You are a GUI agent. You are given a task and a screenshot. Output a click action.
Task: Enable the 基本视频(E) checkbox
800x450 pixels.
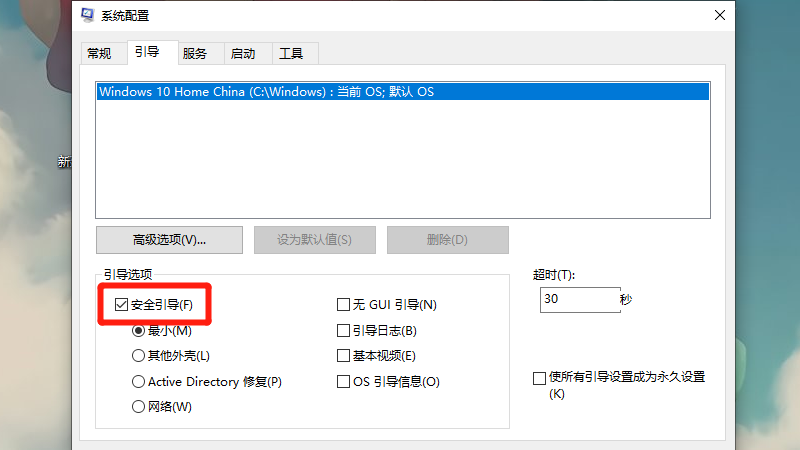point(343,356)
